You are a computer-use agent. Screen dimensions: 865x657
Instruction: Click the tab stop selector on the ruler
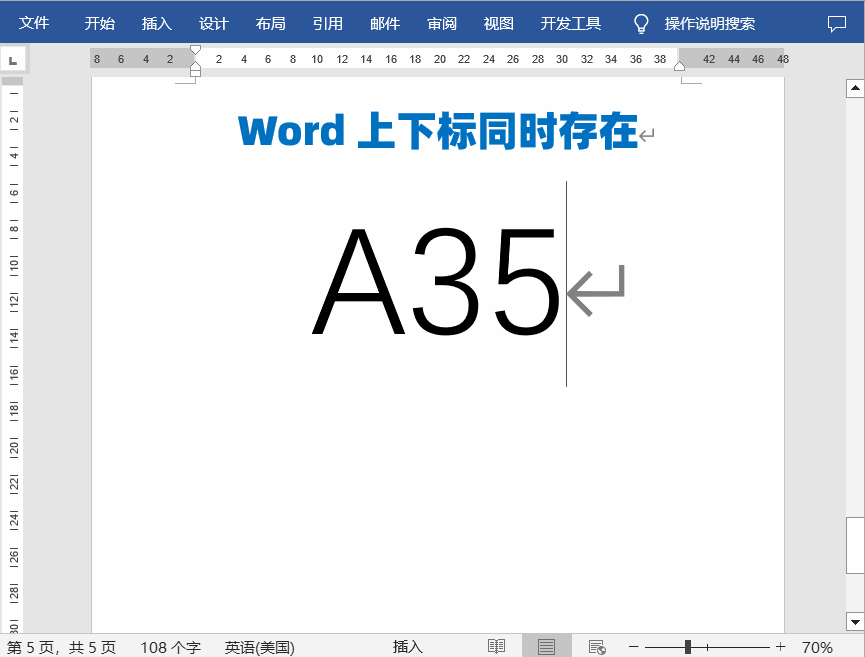pyautogui.click(x=13, y=58)
